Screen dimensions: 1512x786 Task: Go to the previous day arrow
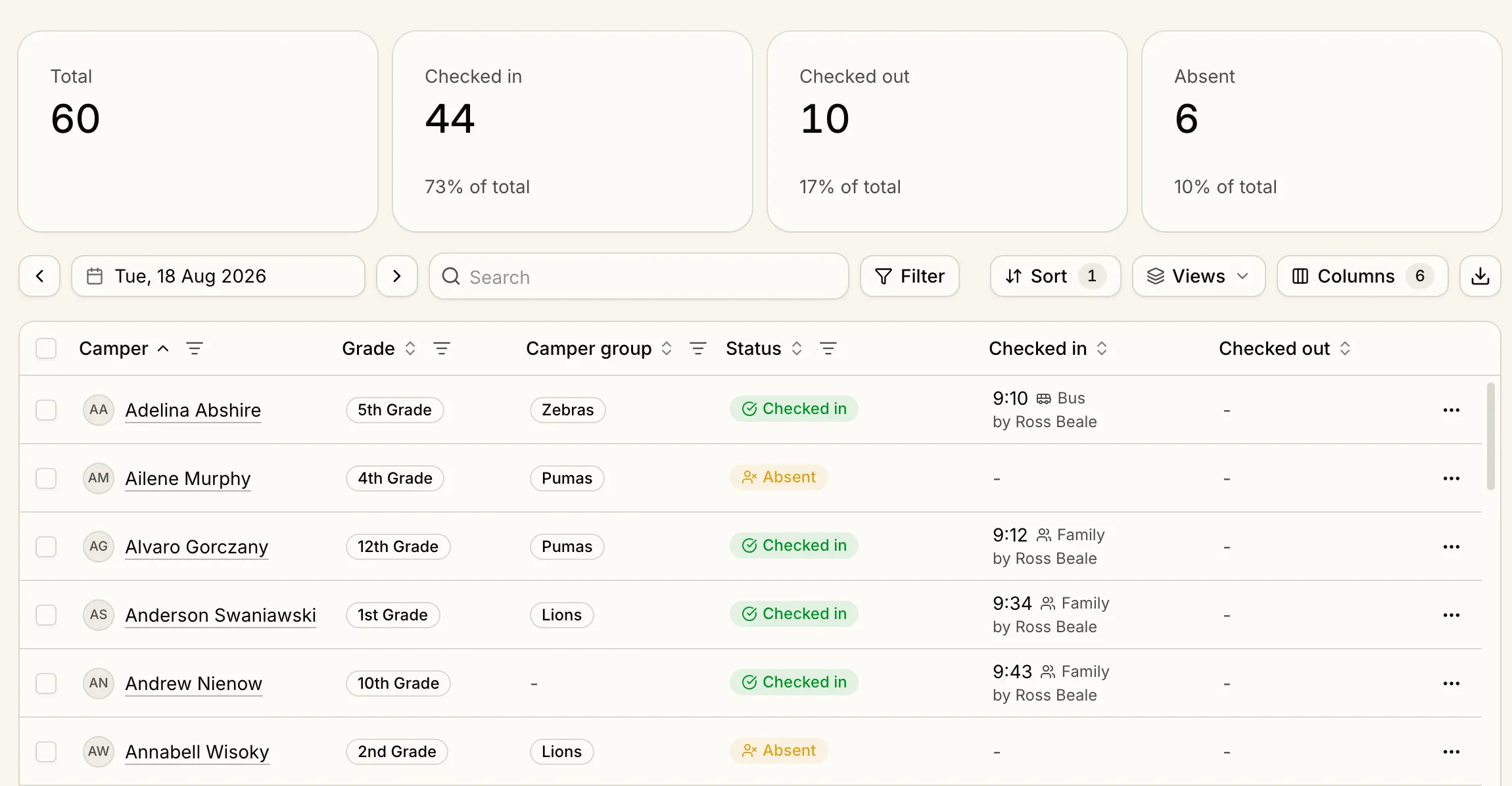click(x=39, y=276)
